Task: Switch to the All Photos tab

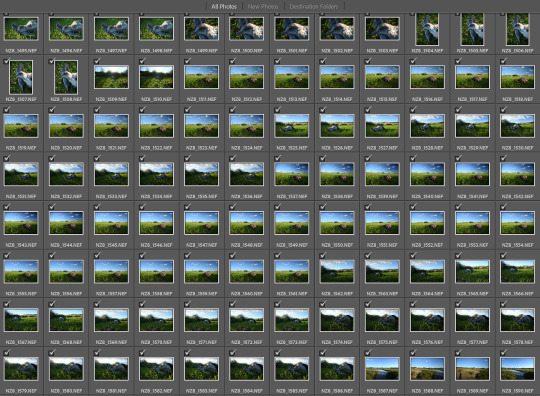Action: coord(224,7)
